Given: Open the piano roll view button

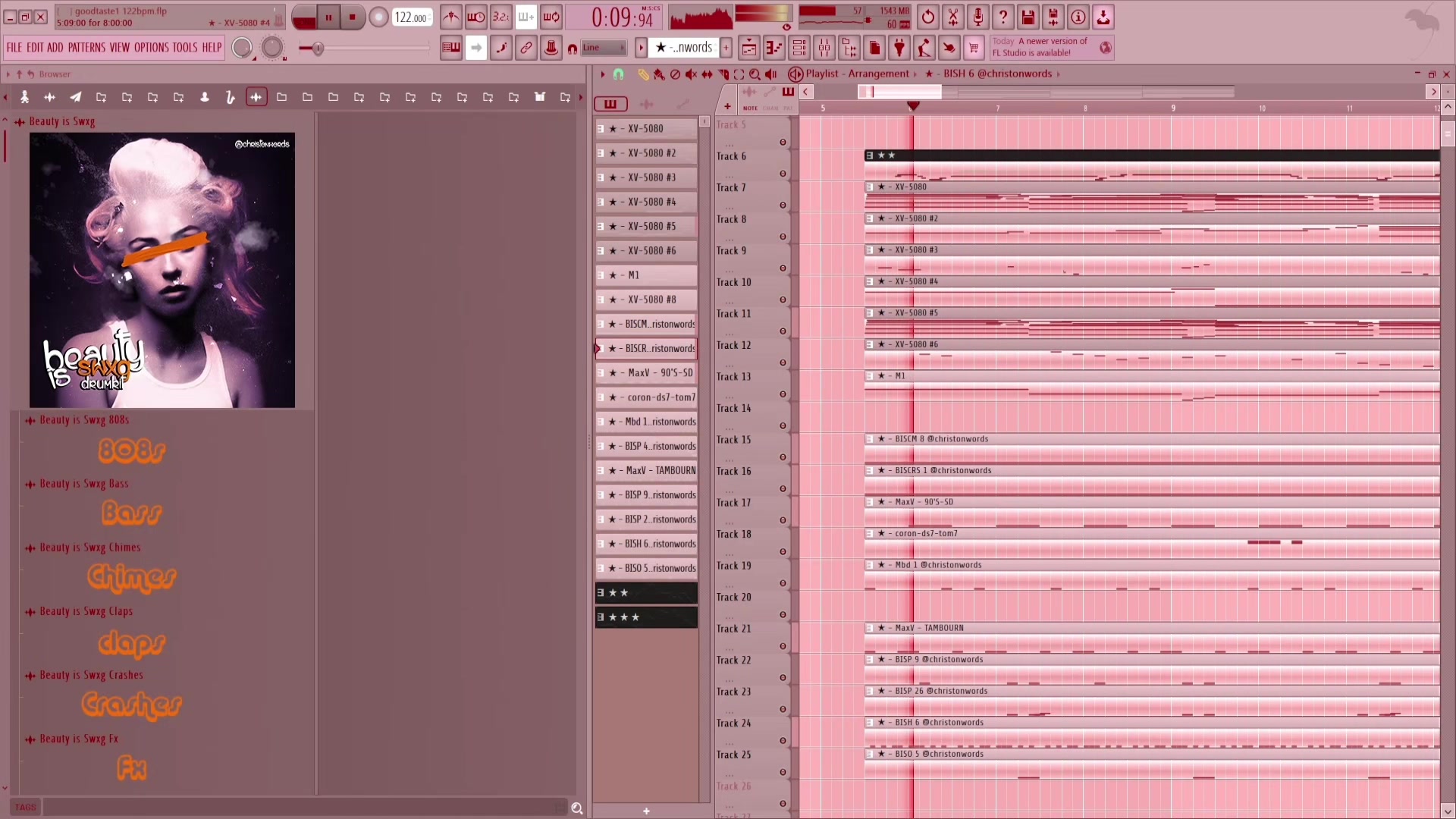Looking at the screenshot, I should pyautogui.click(x=774, y=48).
